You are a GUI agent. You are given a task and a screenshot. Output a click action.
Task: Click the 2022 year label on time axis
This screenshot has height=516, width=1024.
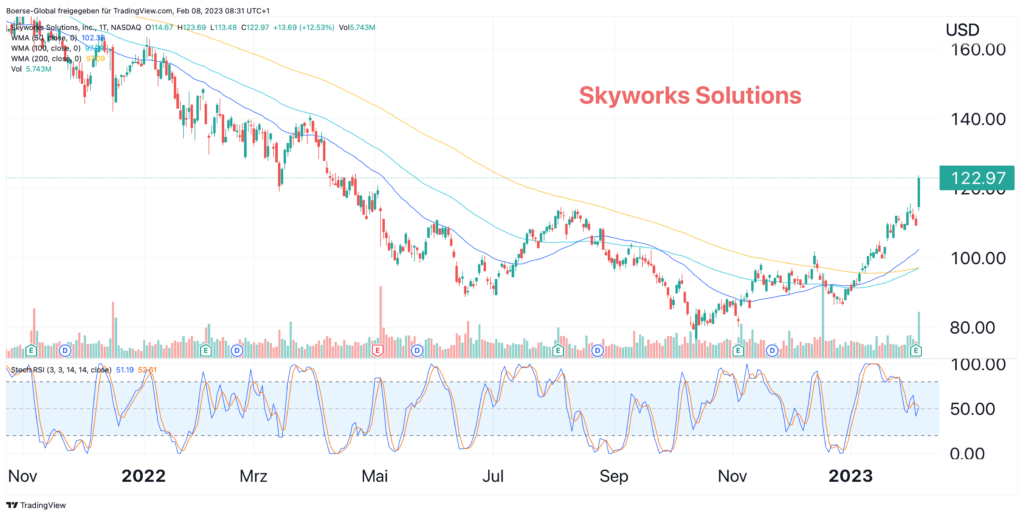[x=144, y=476]
